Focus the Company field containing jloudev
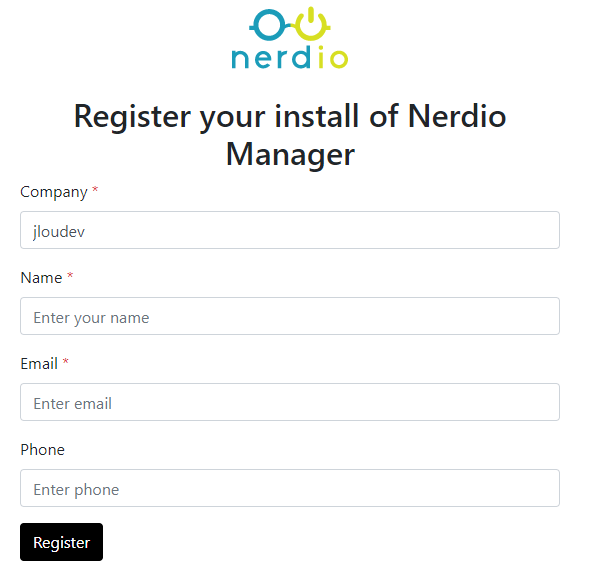Screen dimensions: 592x573 click(290, 230)
